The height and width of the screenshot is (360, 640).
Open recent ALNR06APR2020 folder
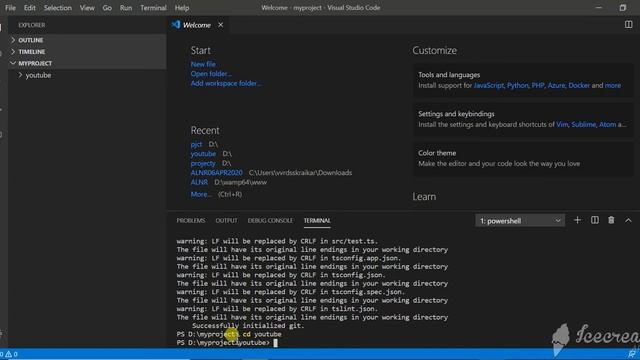pyautogui.click(x=216, y=173)
